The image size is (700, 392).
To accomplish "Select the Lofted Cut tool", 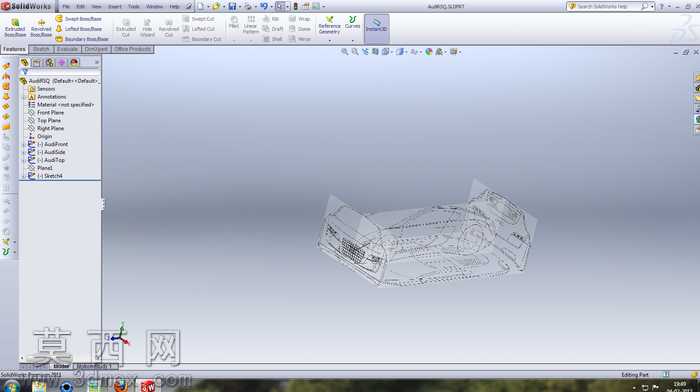I will pyautogui.click(x=199, y=29).
